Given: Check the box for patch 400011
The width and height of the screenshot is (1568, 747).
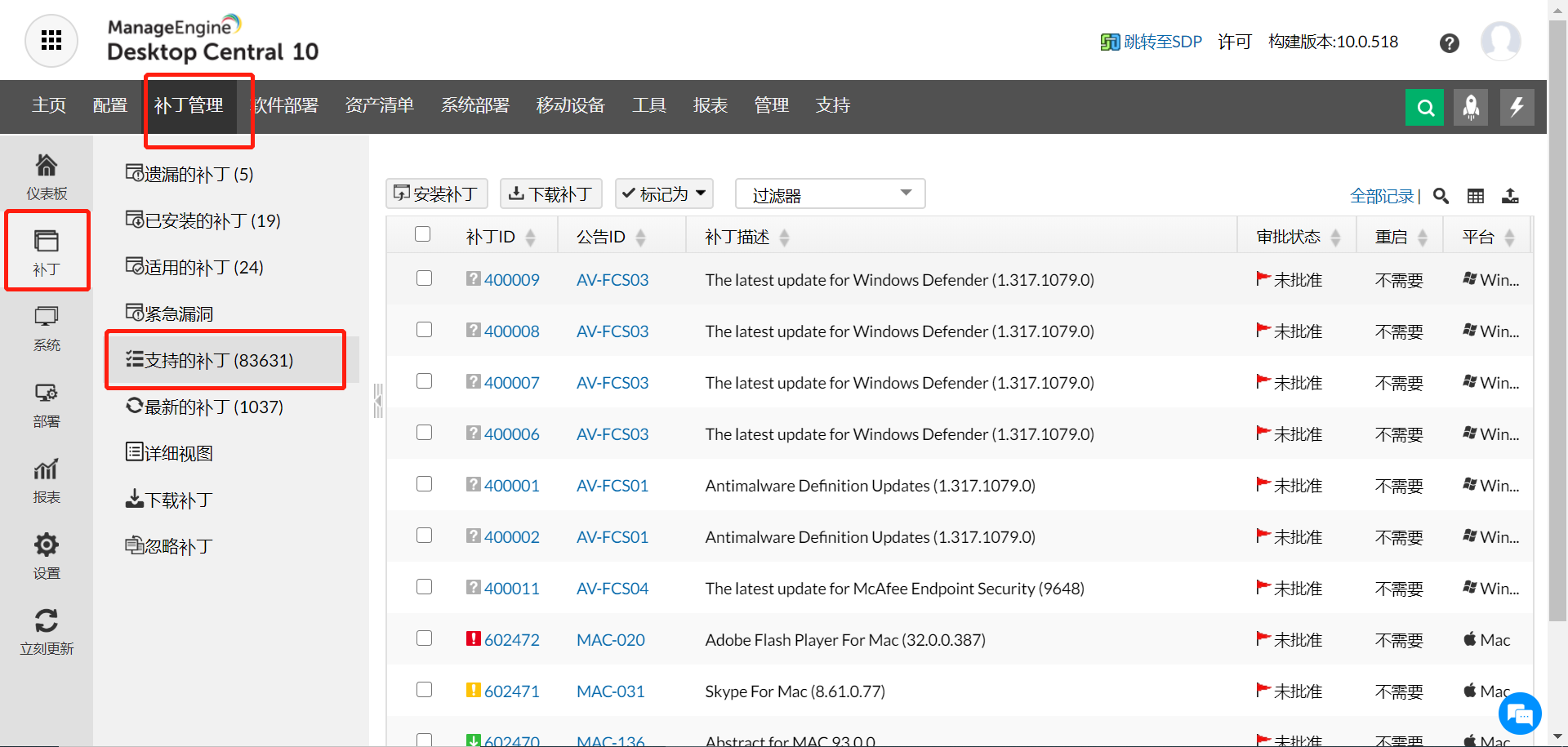Looking at the screenshot, I should pyautogui.click(x=424, y=587).
